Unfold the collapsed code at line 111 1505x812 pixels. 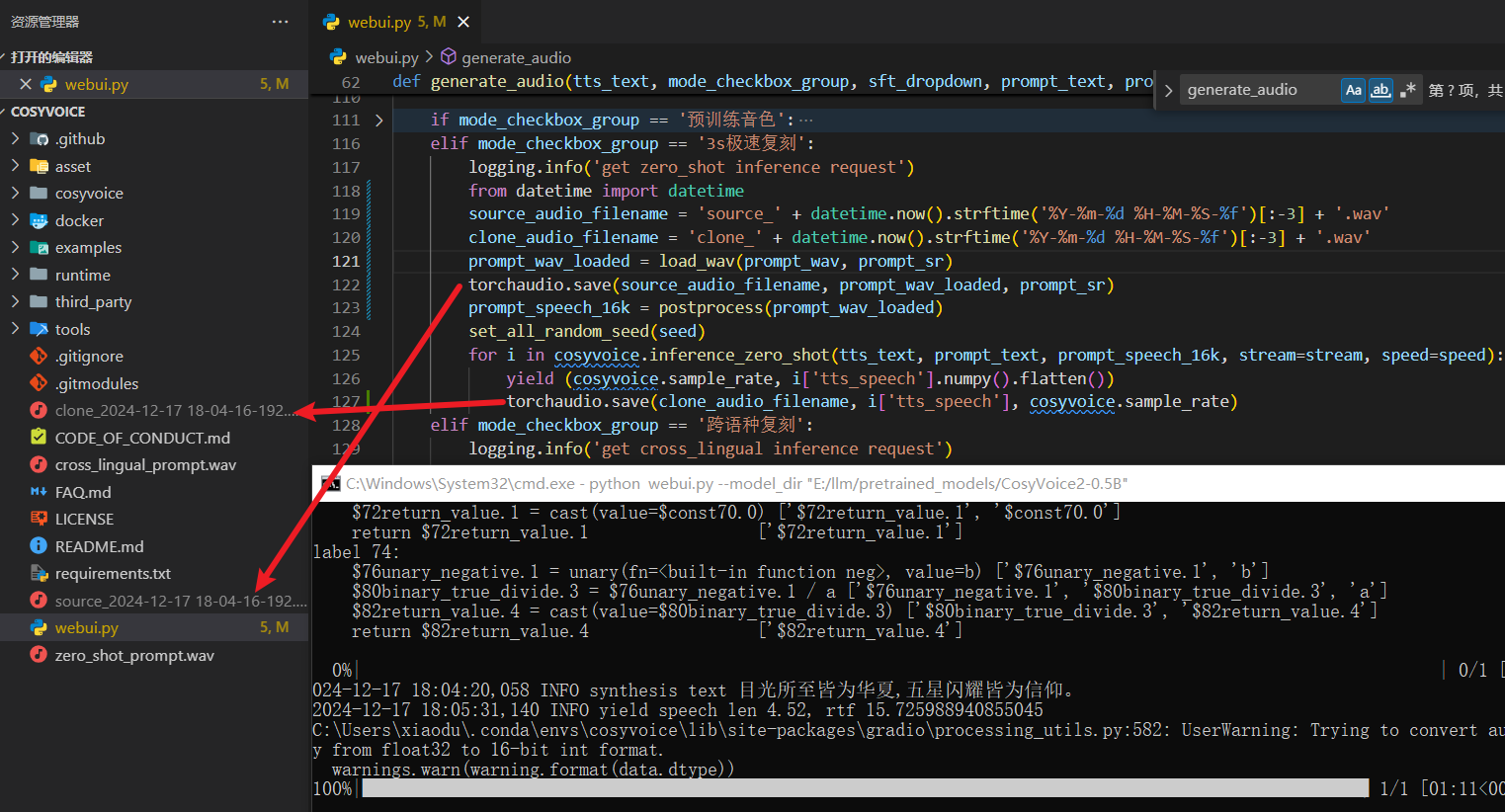(379, 121)
